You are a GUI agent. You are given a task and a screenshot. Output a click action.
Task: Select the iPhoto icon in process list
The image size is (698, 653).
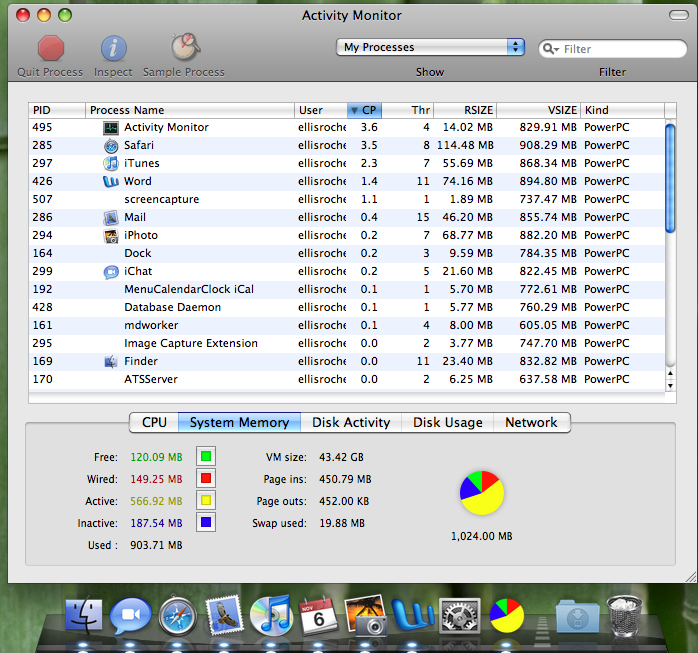111,235
